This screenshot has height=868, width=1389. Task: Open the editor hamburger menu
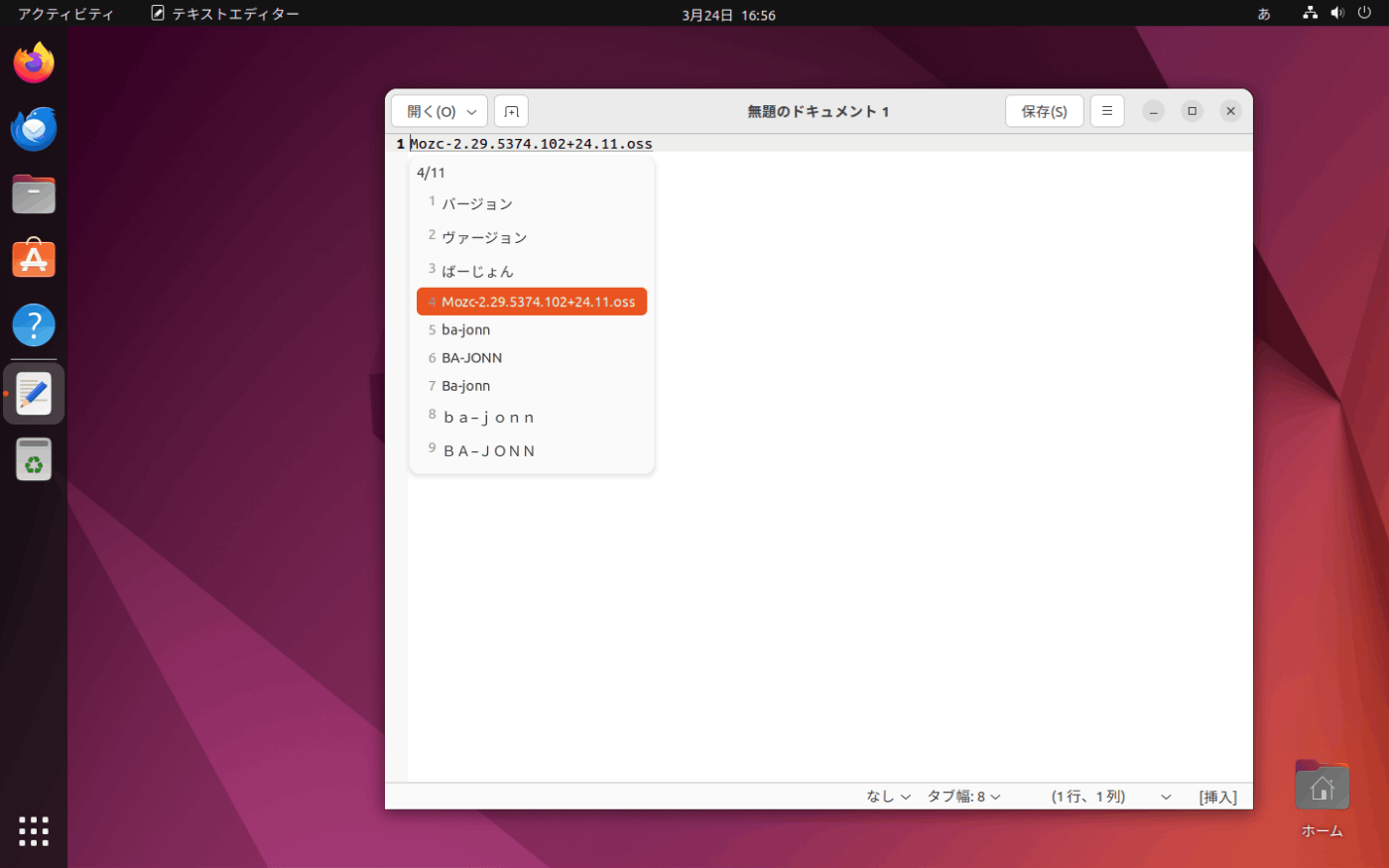click(x=1107, y=111)
